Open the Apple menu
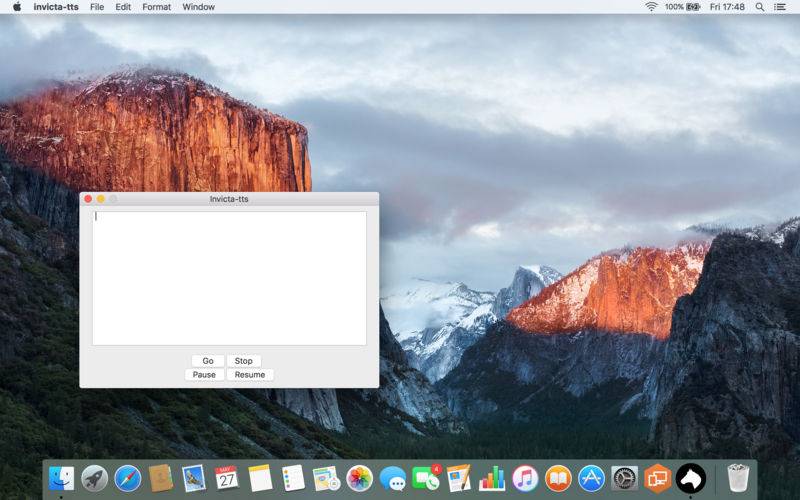Viewport: 800px width, 500px height. point(17,7)
